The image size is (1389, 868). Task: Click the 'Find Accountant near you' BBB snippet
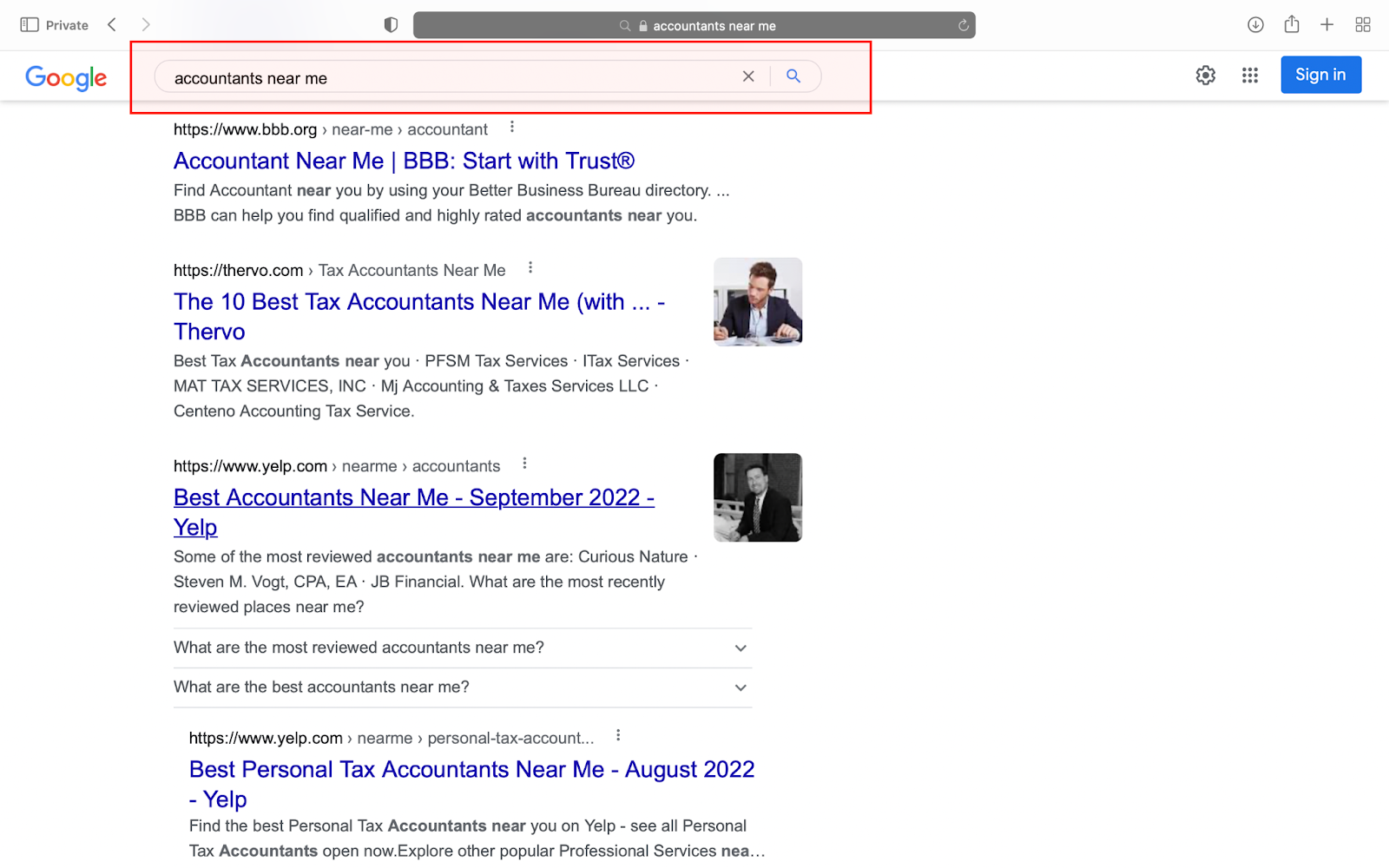tap(451, 203)
